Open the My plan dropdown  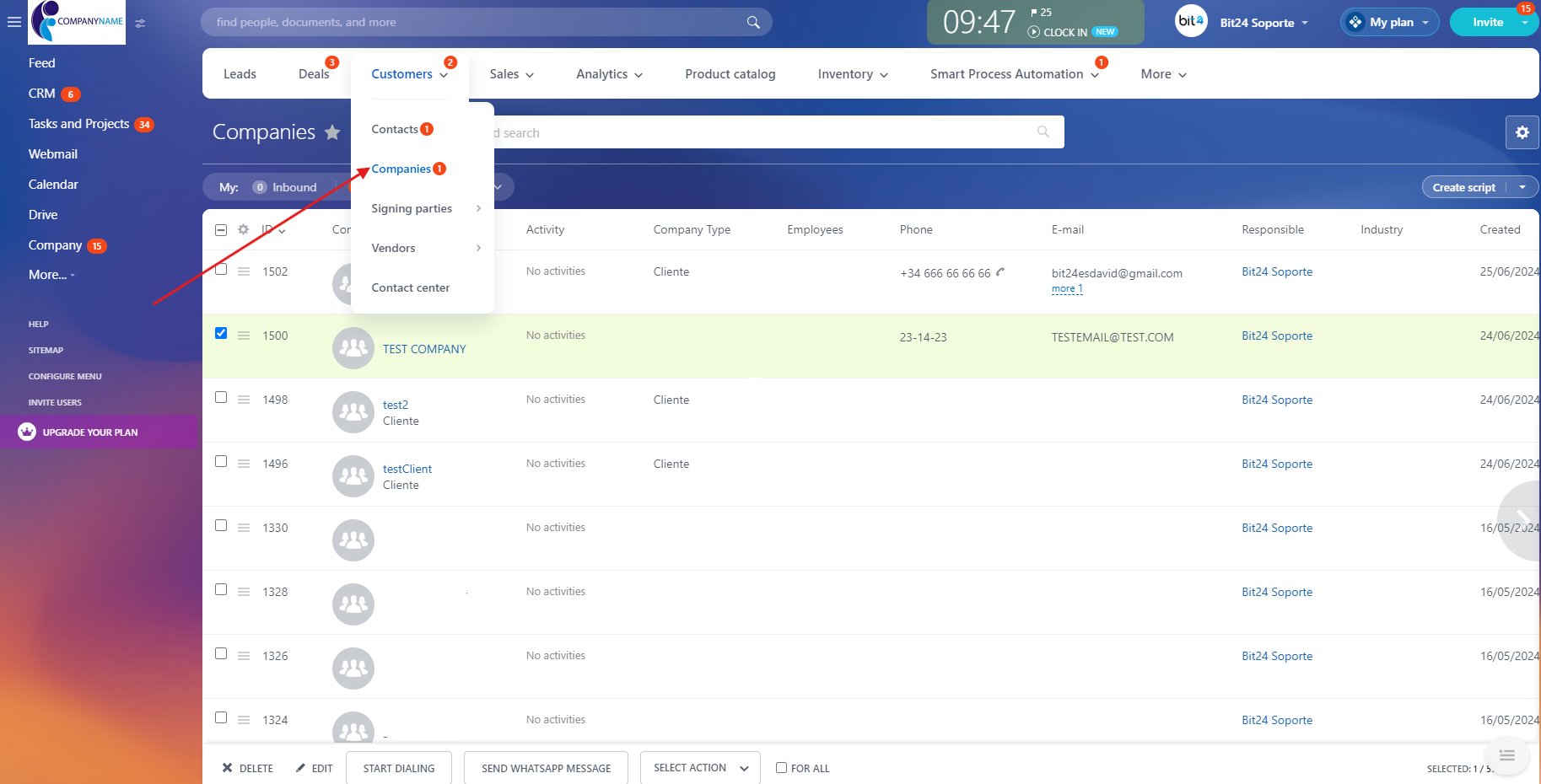pos(1390,23)
